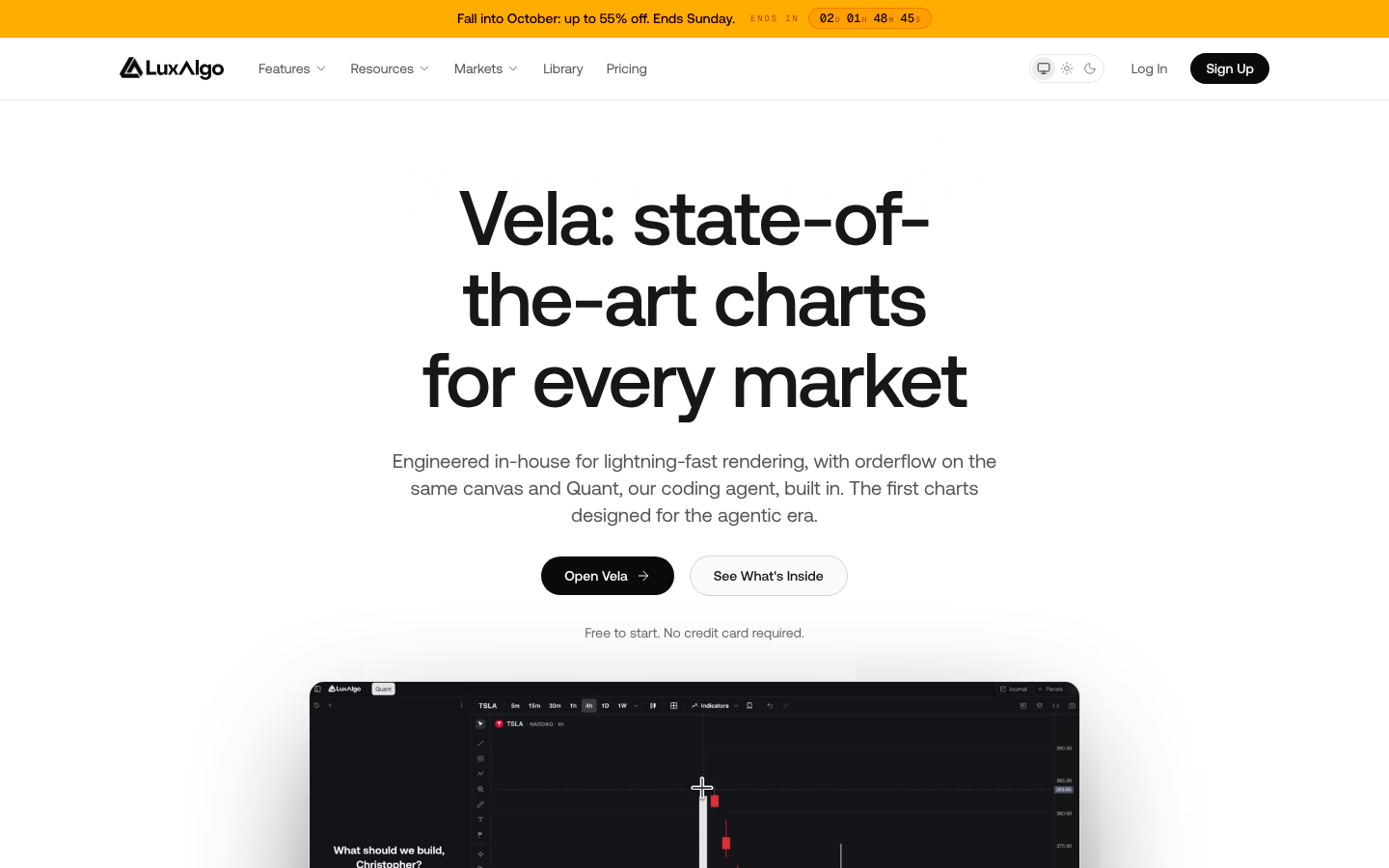Switch to system theme mode

click(1044, 68)
